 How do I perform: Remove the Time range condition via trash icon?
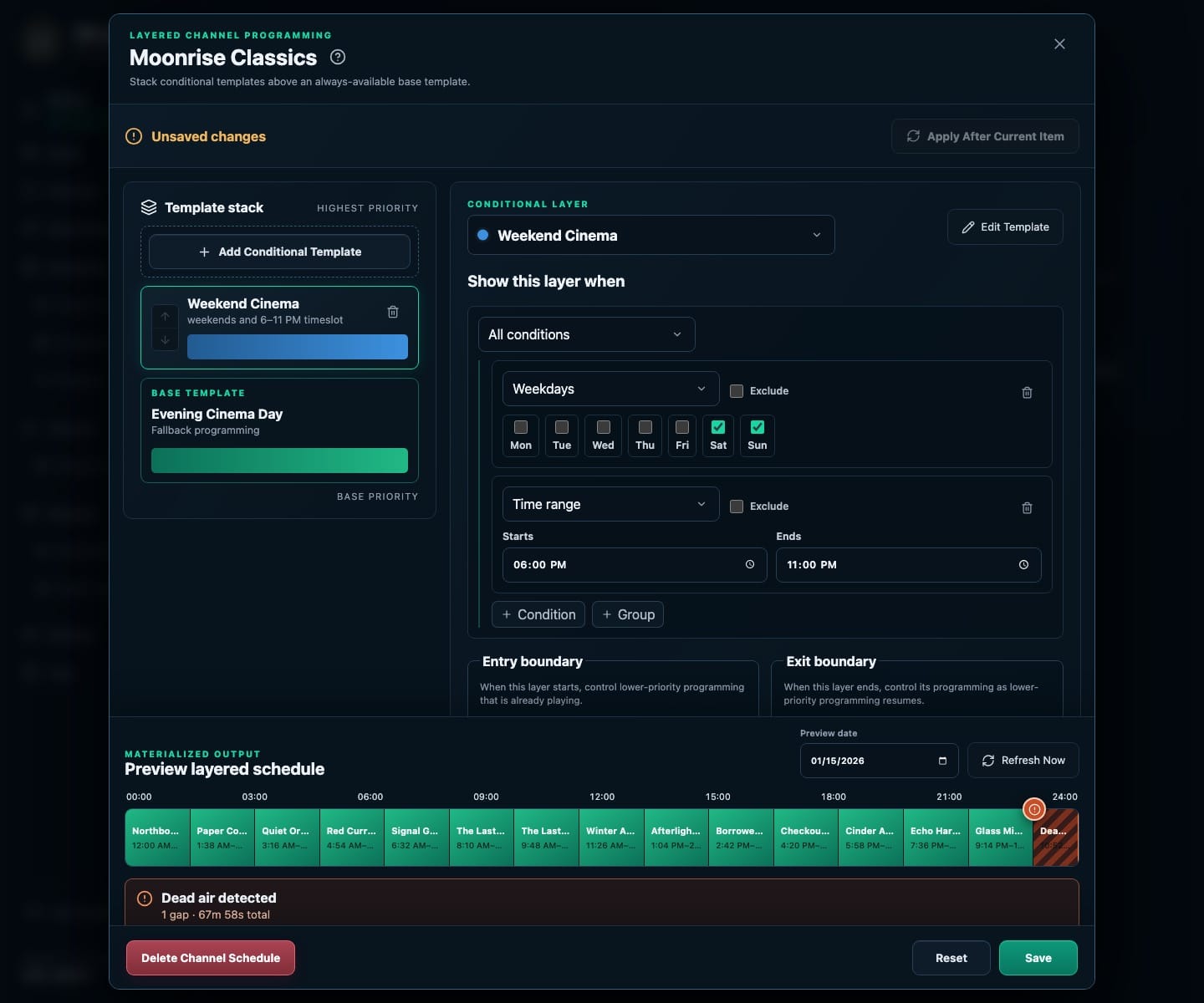click(x=1027, y=507)
